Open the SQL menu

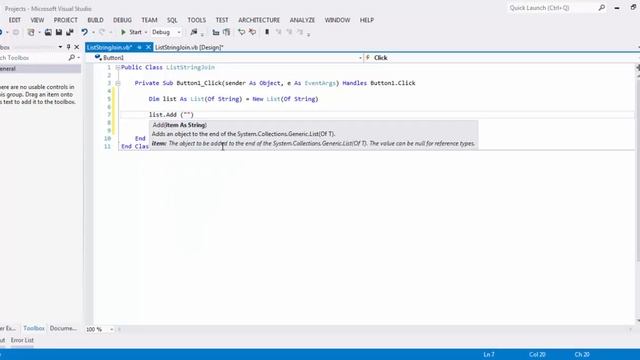[172, 20]
